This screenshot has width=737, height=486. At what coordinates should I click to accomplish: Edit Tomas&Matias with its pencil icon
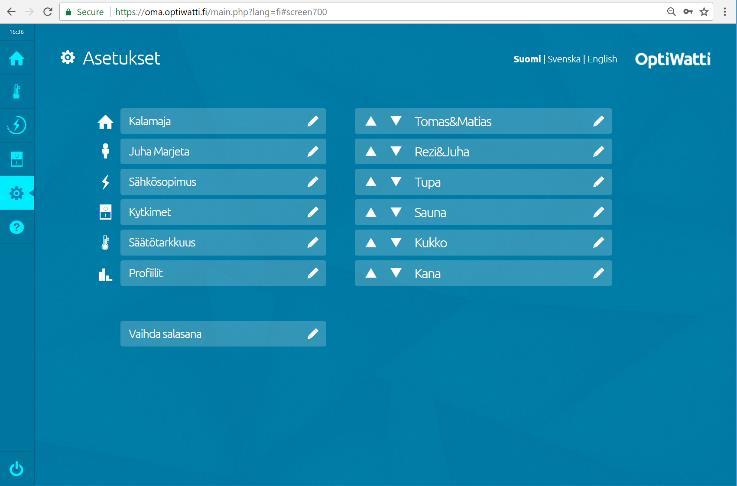tap(598, 121)
